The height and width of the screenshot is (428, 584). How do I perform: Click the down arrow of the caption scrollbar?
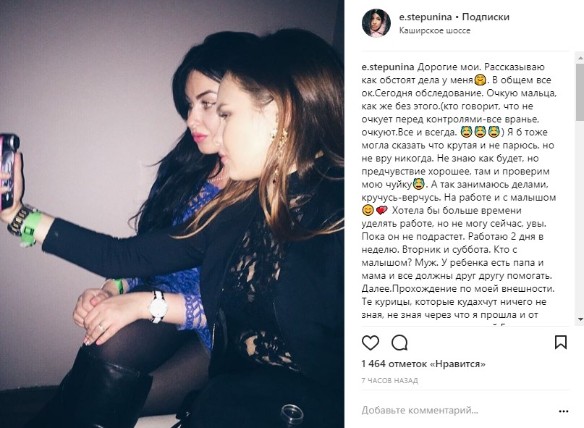[580, 319]
